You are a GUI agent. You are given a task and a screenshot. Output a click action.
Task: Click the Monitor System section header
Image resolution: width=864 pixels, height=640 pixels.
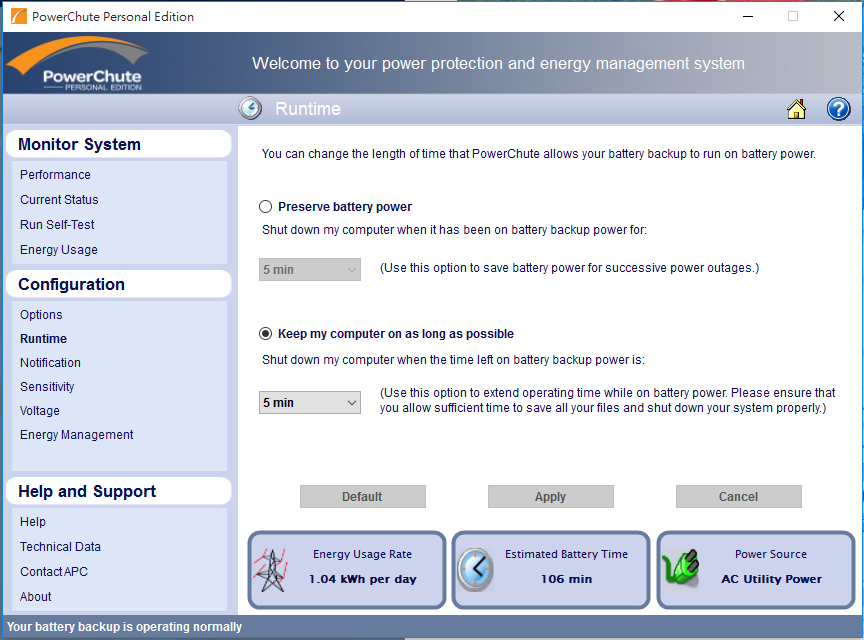(x=118, y=144)
